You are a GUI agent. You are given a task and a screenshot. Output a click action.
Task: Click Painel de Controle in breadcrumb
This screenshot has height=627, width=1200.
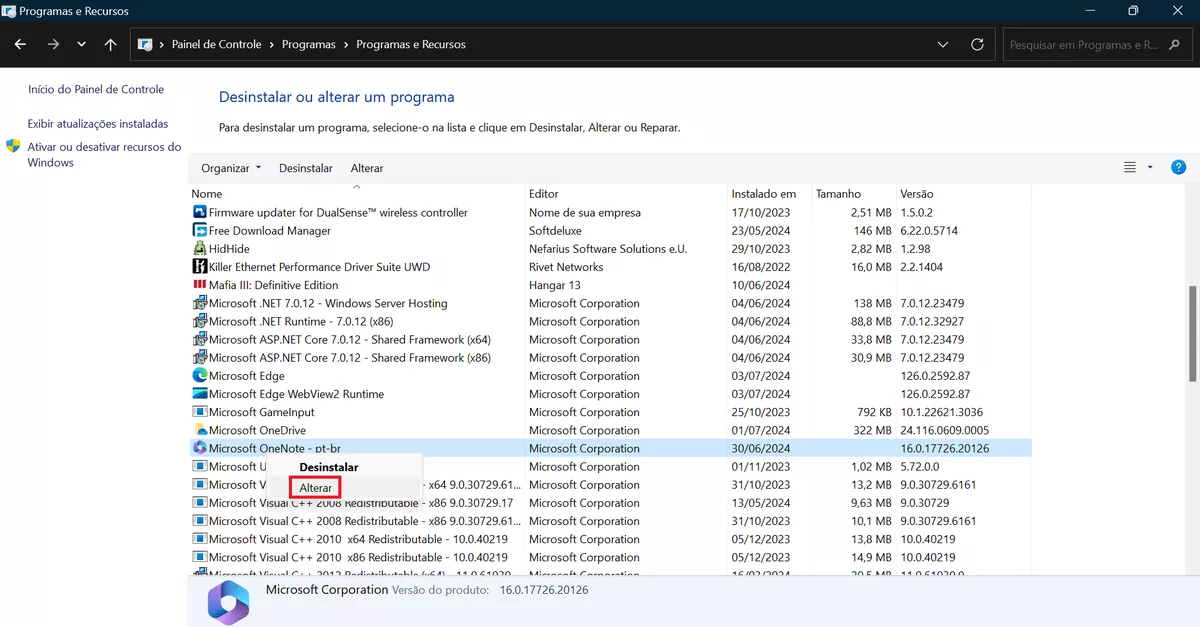216,45
